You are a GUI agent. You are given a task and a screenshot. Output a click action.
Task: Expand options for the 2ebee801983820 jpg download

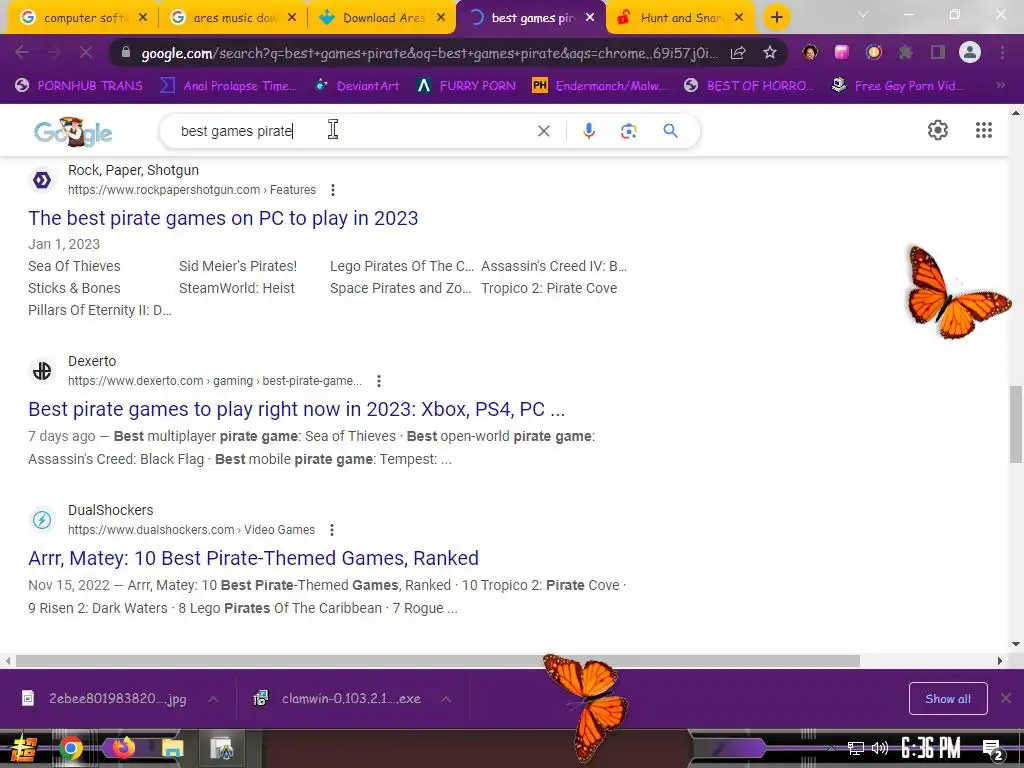213,699
